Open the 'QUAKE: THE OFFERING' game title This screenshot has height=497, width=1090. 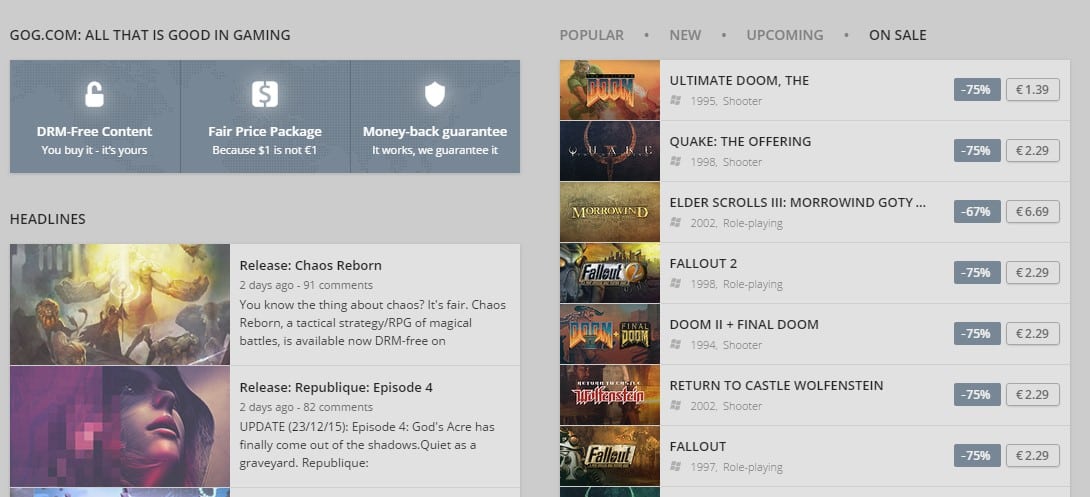point(740,141)
